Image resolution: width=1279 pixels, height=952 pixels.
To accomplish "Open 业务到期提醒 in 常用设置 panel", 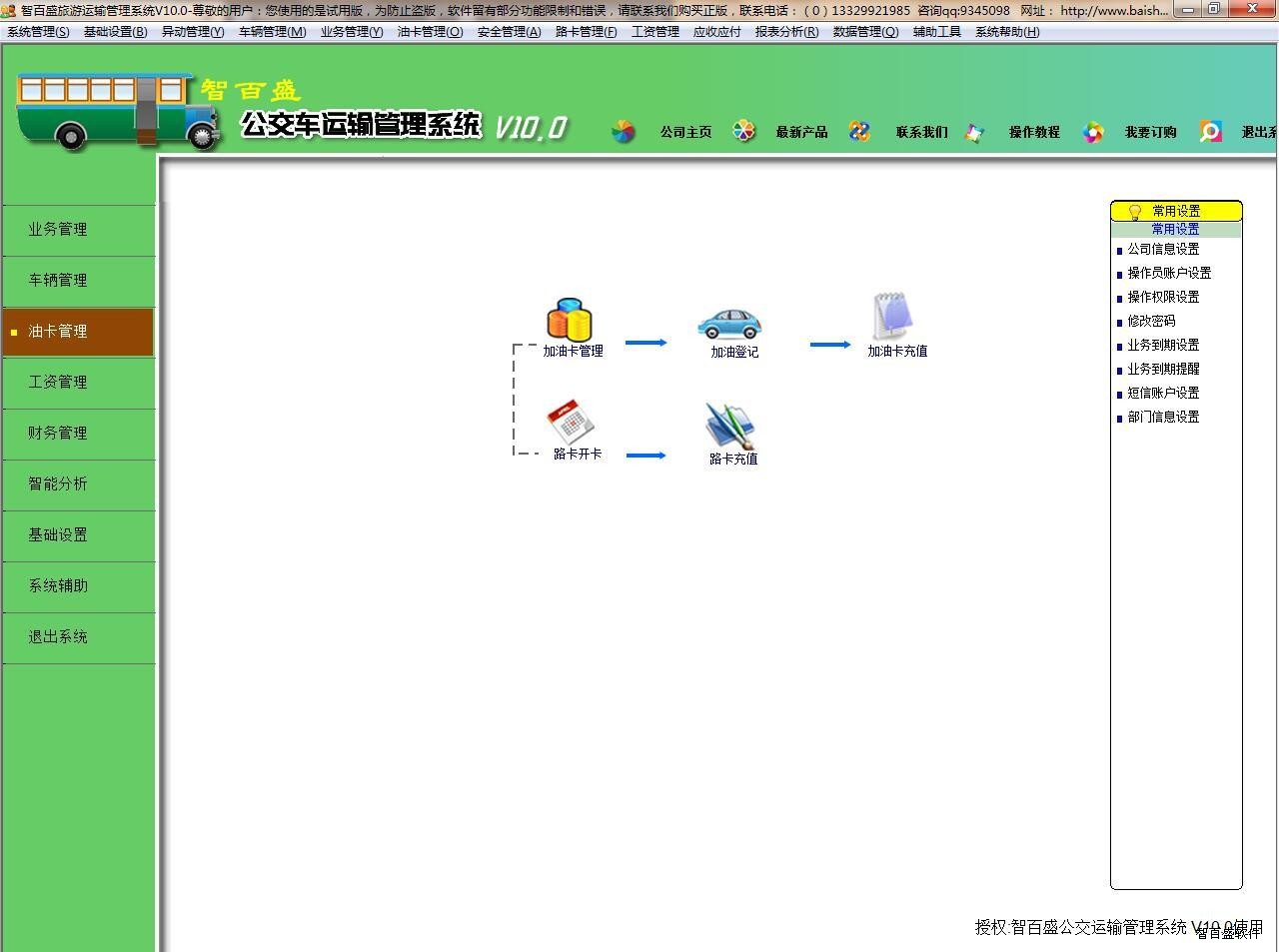I will coord(1163,370).
